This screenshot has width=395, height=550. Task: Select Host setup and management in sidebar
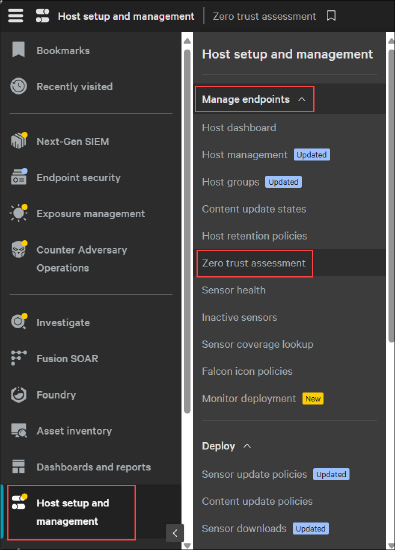(x=73, y=512)
